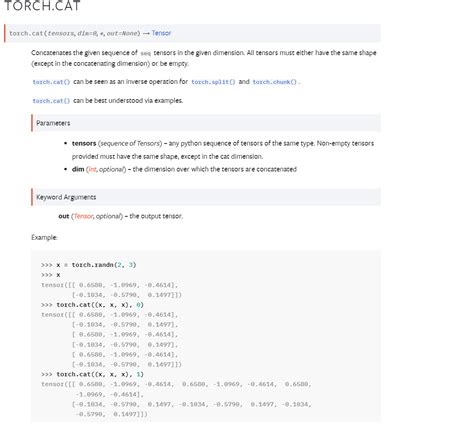Click the inline 'seq' code text

click(146, 53)
